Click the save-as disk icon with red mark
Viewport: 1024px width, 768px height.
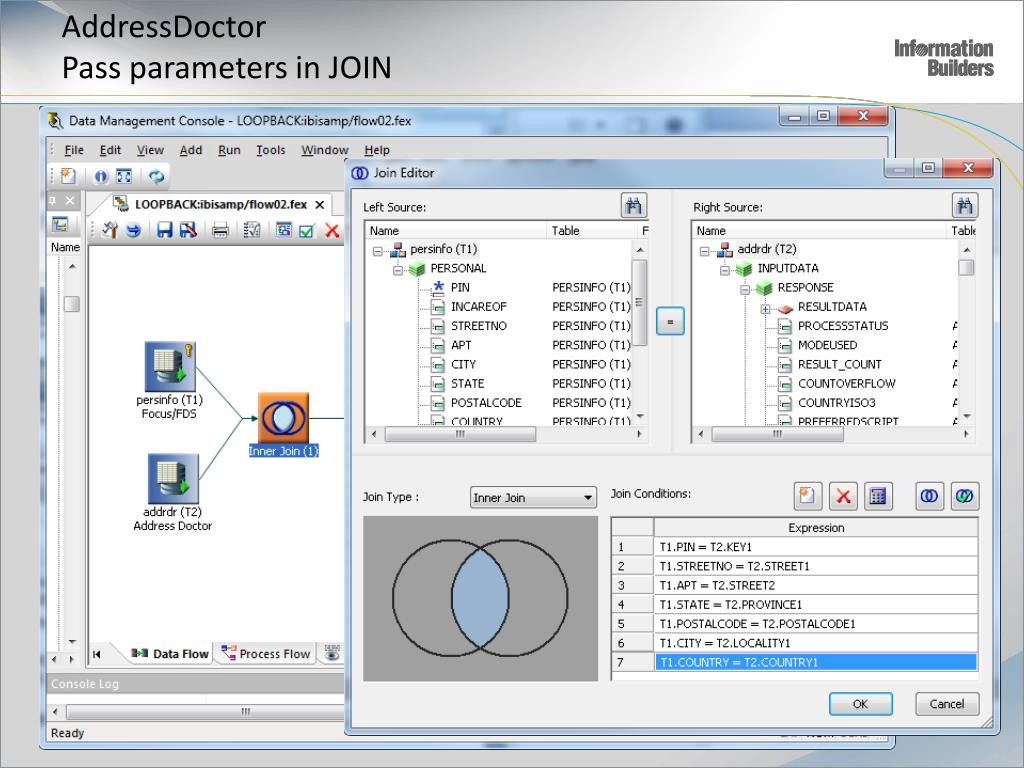pyautogui.click(x=188, y=230)
